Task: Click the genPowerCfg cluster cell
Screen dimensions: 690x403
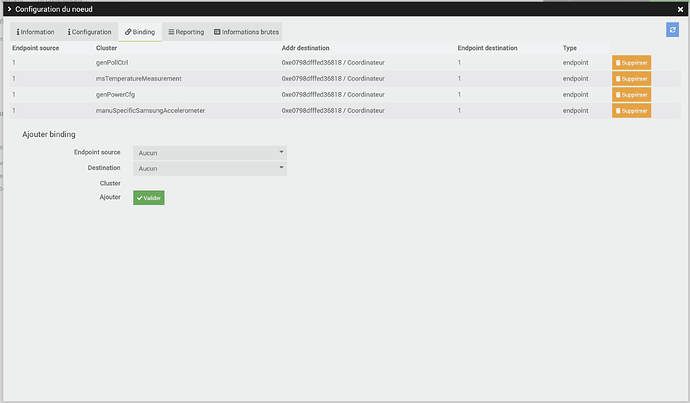Action: click(115, 95)
